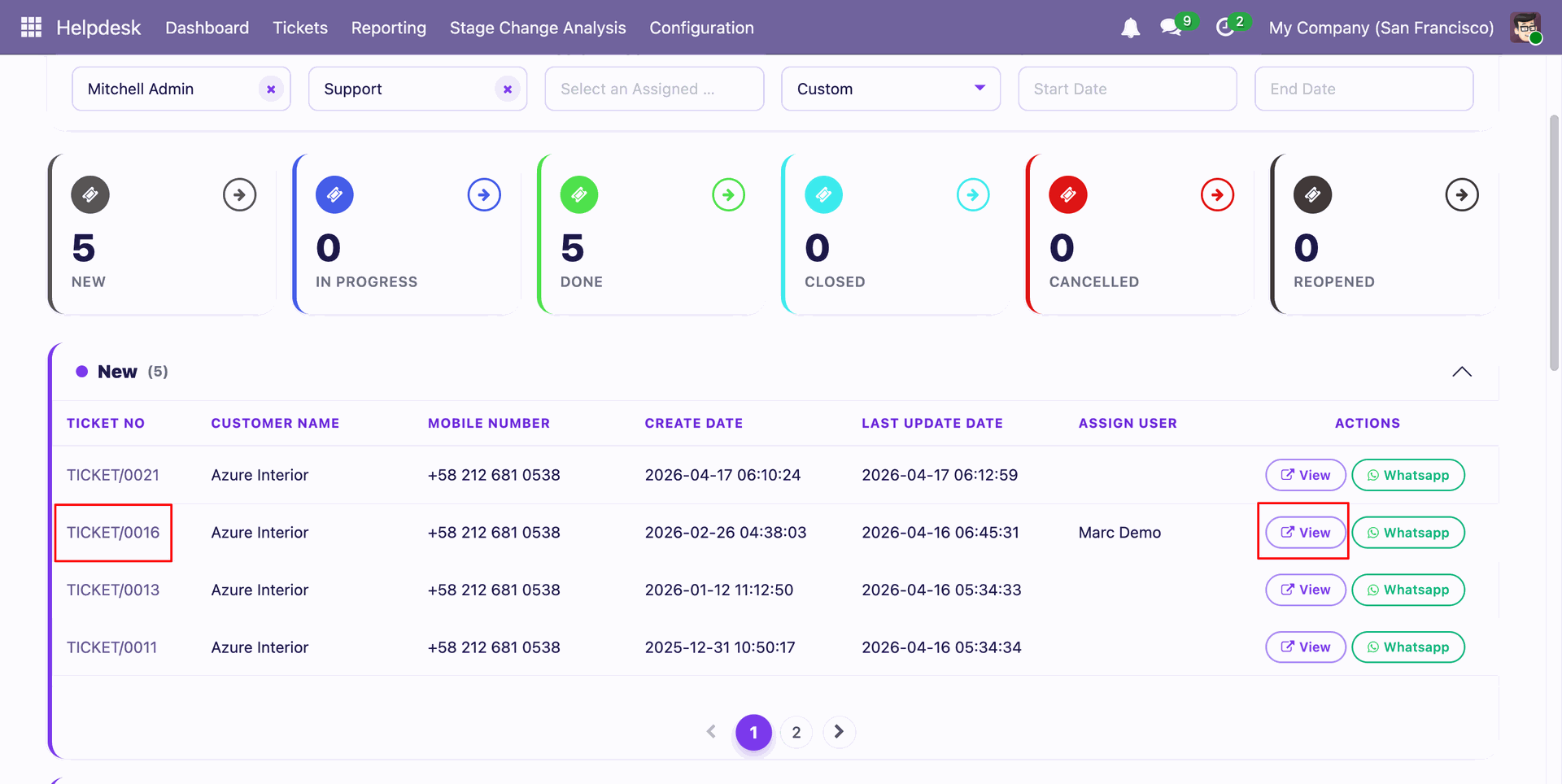Open the My Company (San Francisco) switcher
Screen dimensions: 1562x784
pos(1381,28)
